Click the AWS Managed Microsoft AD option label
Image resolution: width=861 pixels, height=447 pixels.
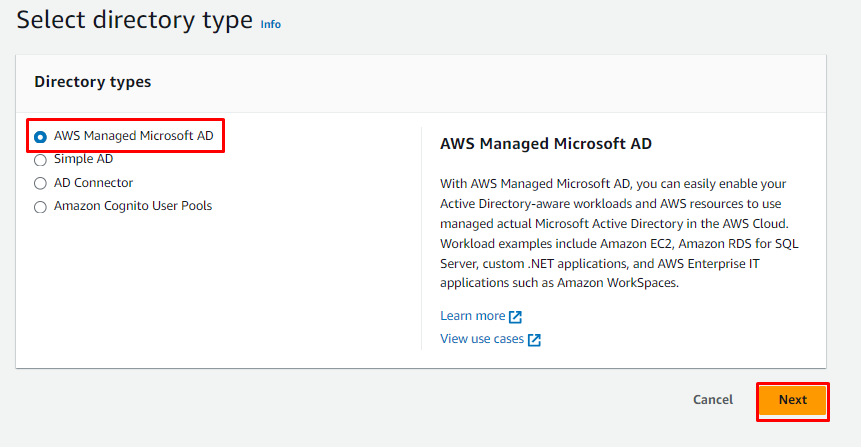(133, 135)
